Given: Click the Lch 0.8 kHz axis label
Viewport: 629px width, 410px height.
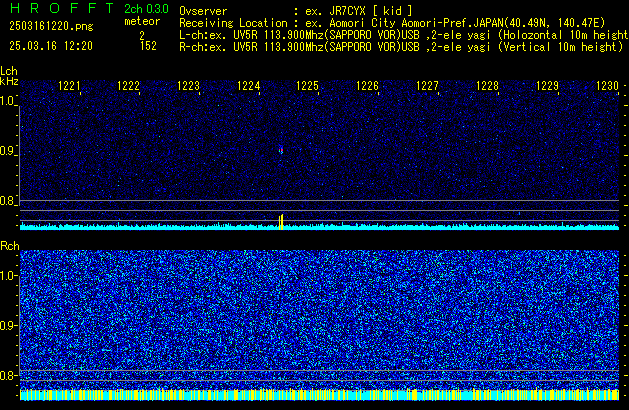Looking at the screenshot, I should click(x=7, y=201).
